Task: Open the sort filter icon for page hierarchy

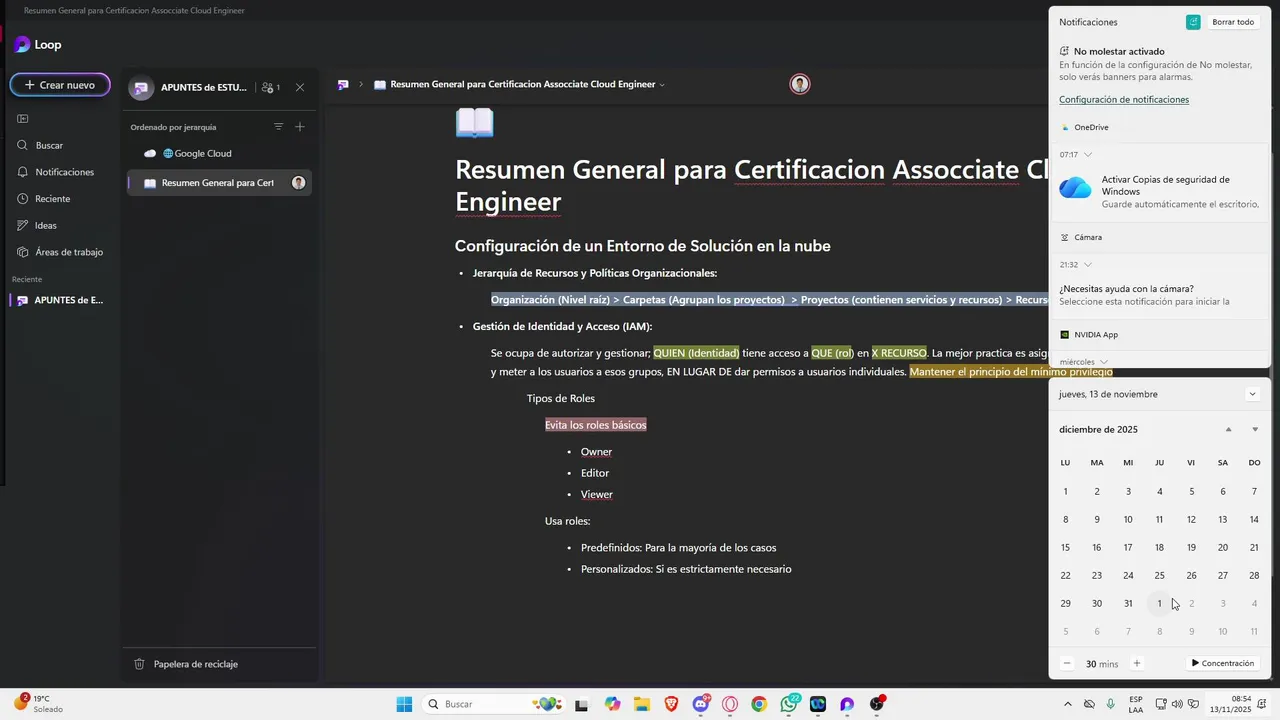Action: (x=278, y=127)
